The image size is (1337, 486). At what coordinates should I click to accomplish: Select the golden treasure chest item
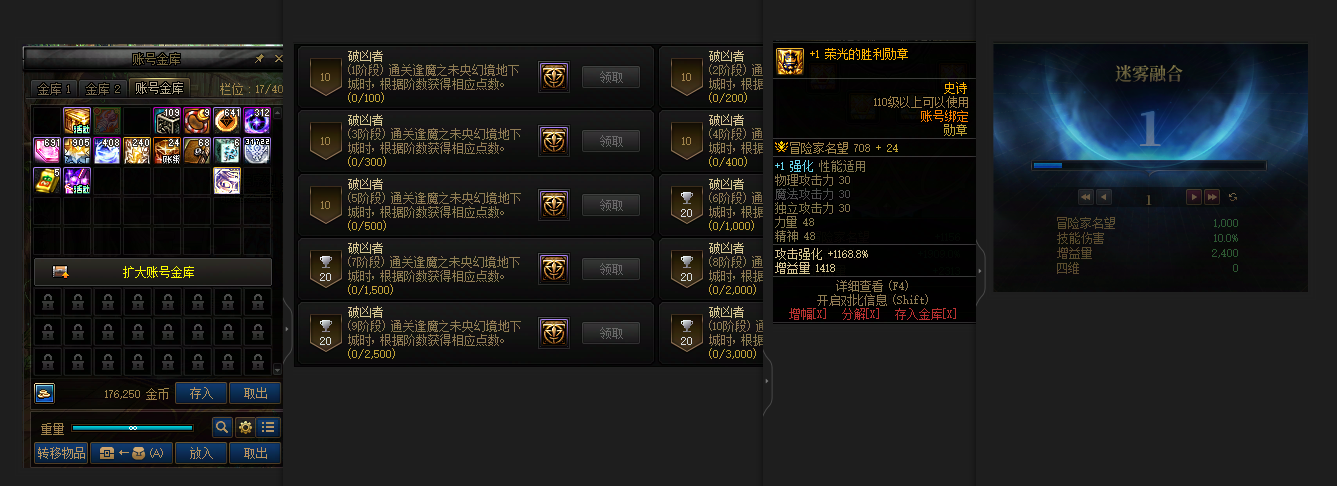click(x=77, y=122)
